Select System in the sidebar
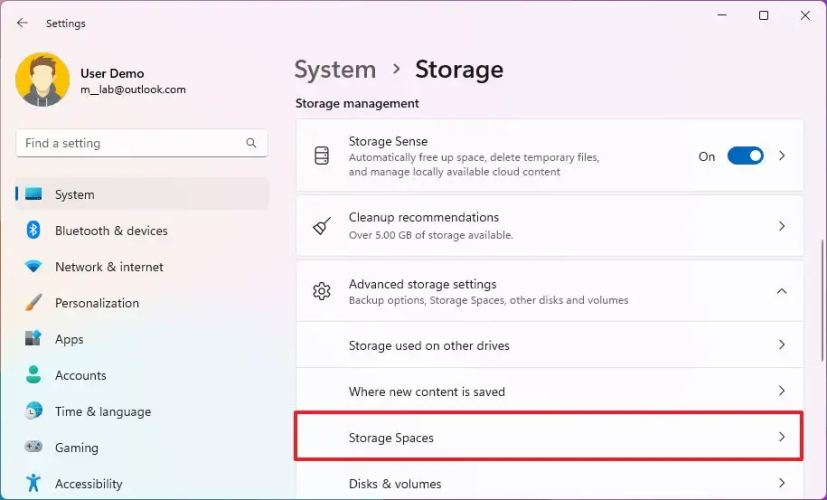 pyautogui.click(x=75, y=195)
